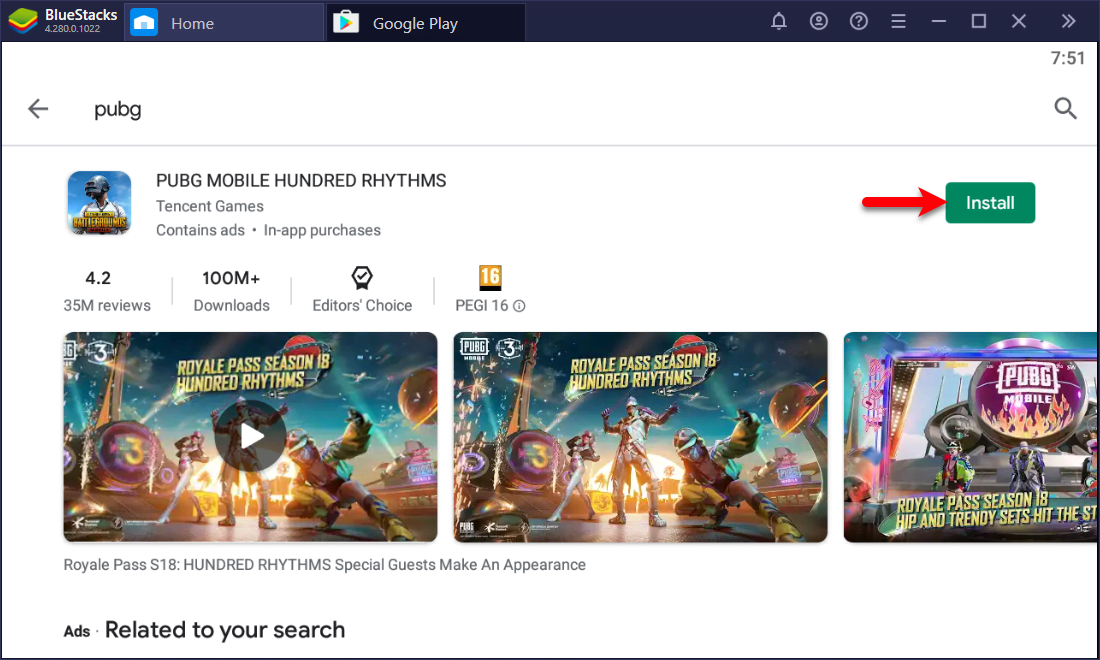This screenshot has width=1100, height=660.
Task: Switch to the Google Play tab
Action: coord(426,22)
